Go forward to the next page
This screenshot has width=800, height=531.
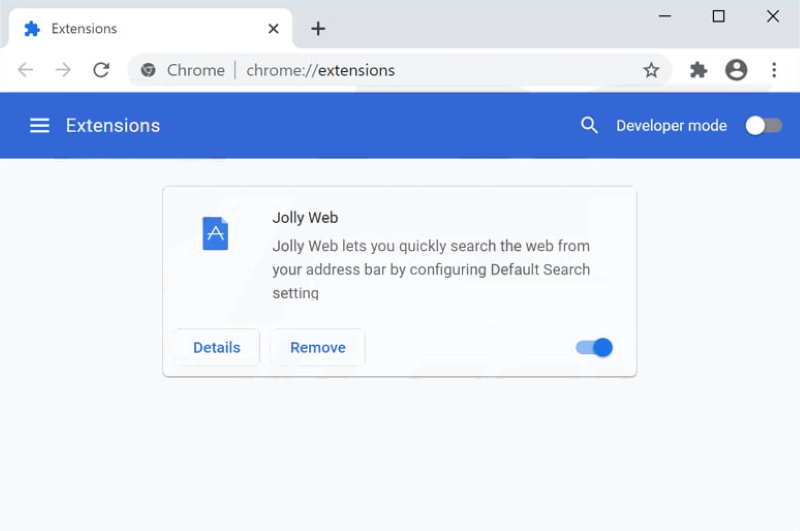click(63, 70)
